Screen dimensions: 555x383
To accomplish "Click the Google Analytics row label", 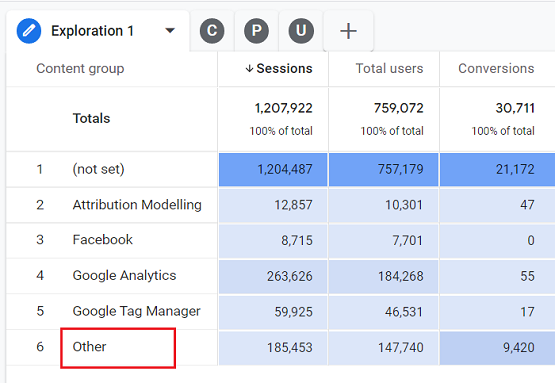I will (124, 276).
